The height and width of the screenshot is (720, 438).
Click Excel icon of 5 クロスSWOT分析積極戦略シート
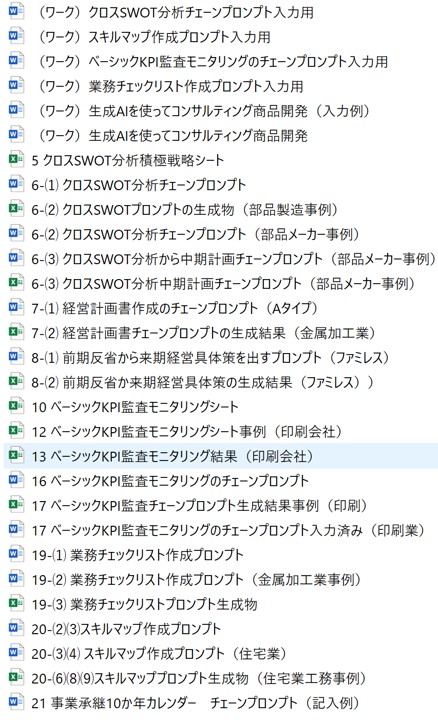(16, 159)
